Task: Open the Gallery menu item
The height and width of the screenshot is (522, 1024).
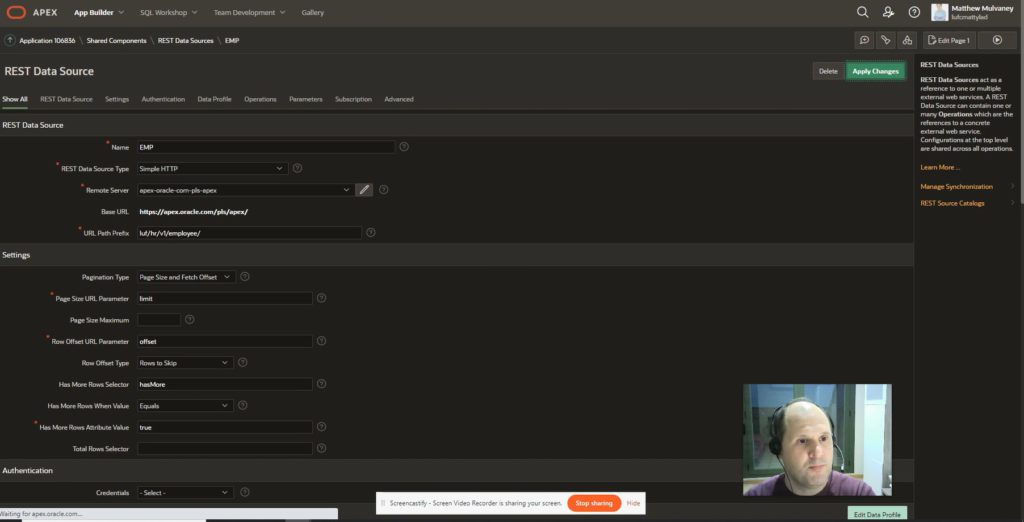Action: [312, 12]
